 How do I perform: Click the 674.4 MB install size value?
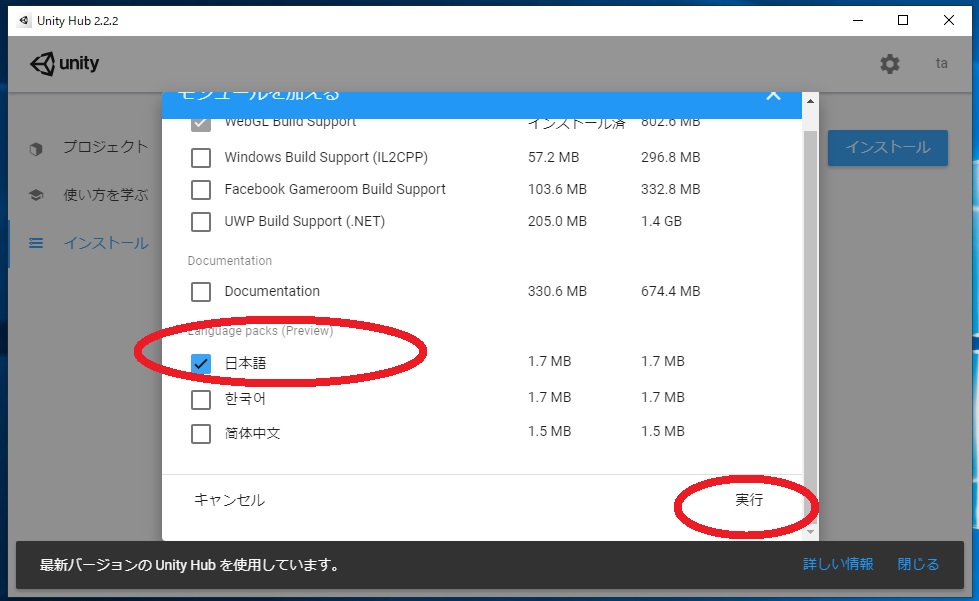671,291
